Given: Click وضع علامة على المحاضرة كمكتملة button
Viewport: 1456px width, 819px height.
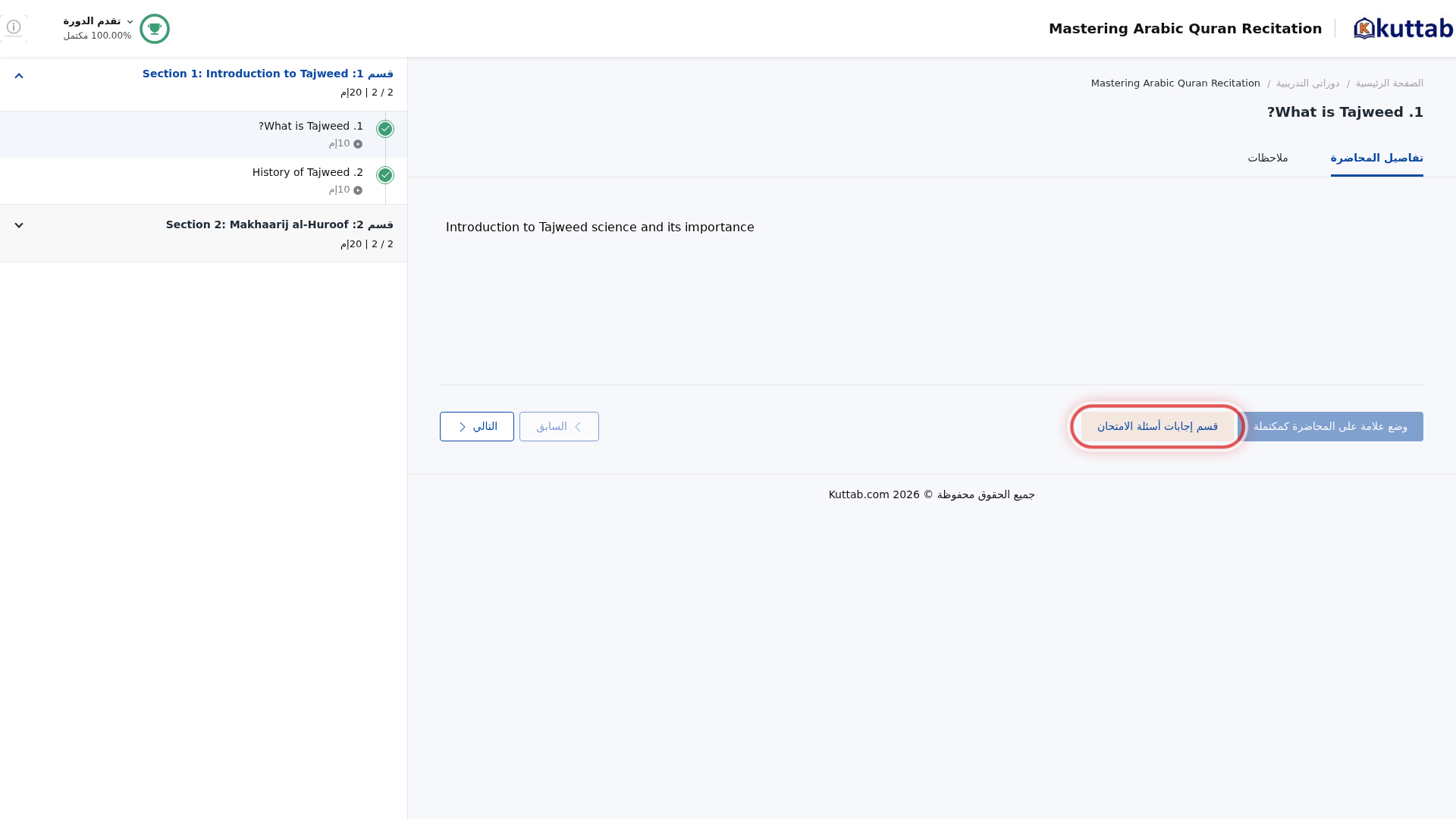Looking at the screenshot, I should pyautogui.click(x=1330, y=426).
